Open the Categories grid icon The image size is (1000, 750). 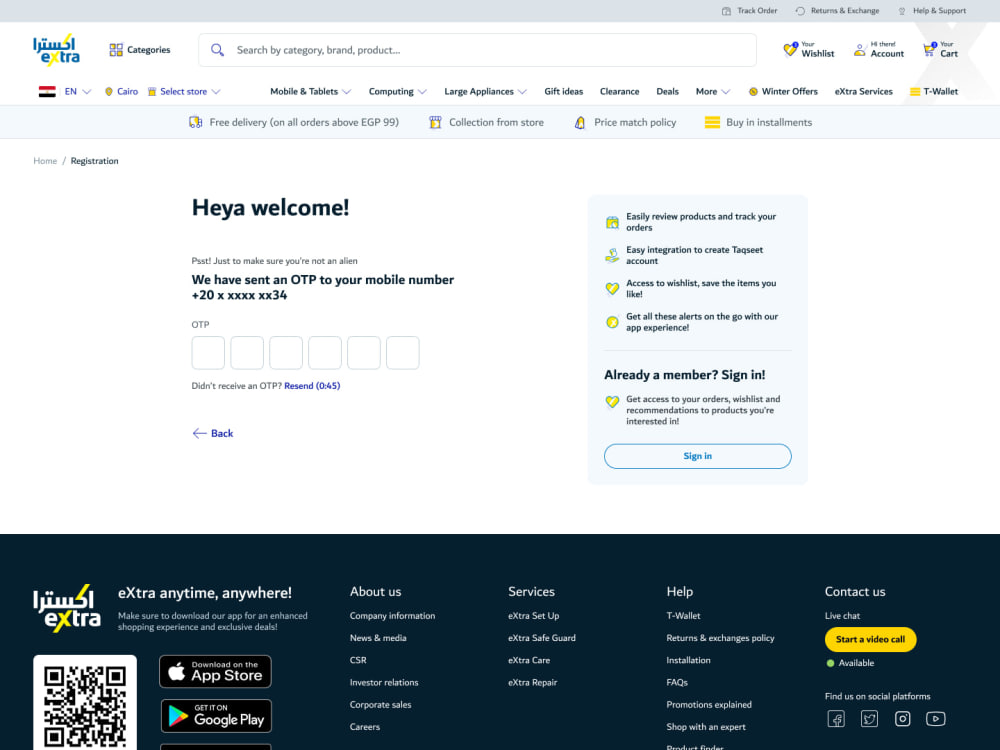click(116, 50)
